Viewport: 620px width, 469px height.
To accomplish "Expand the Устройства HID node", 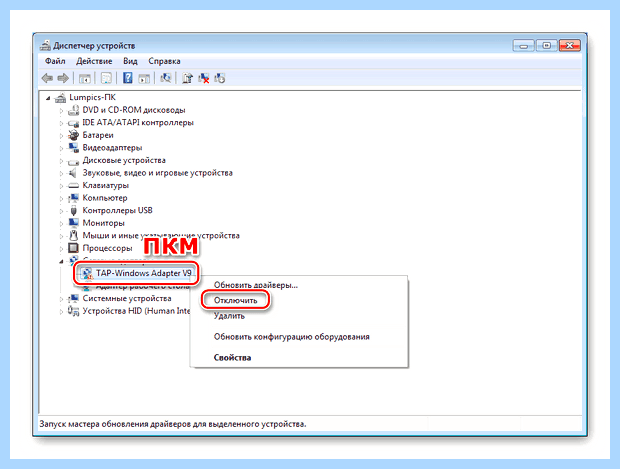I will coord(61,312).
